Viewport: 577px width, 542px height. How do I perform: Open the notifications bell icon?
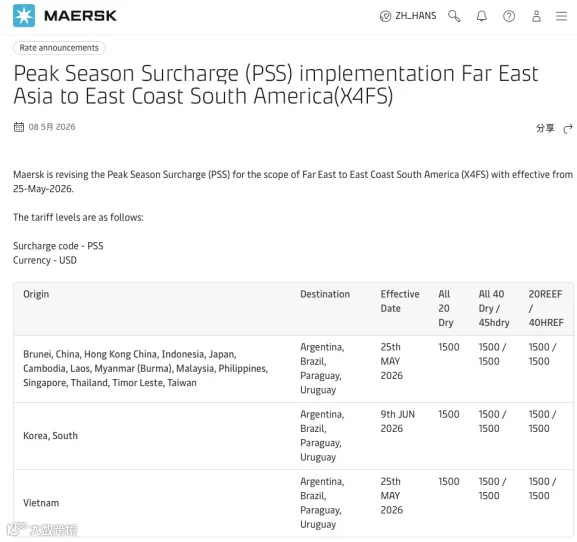click(x=482, y=16)
